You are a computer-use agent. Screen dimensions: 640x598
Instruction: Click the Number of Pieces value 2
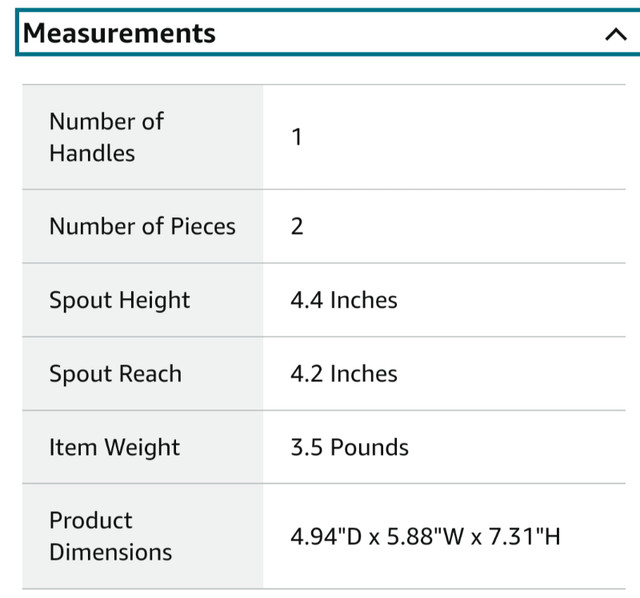(x=297, y=226)
